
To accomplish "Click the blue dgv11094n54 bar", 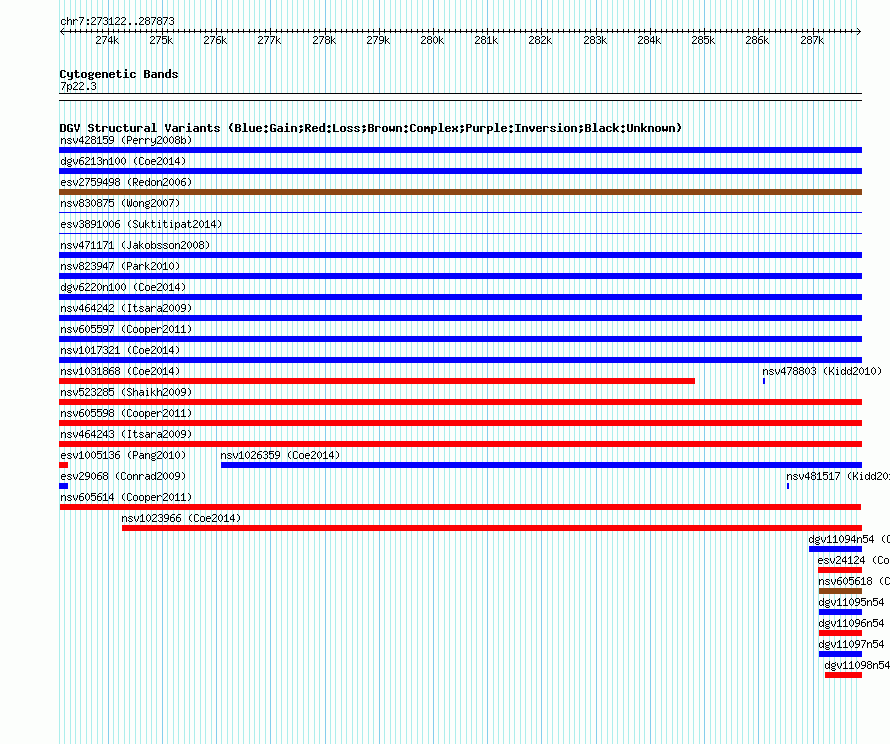I will [x=836, y=549].
